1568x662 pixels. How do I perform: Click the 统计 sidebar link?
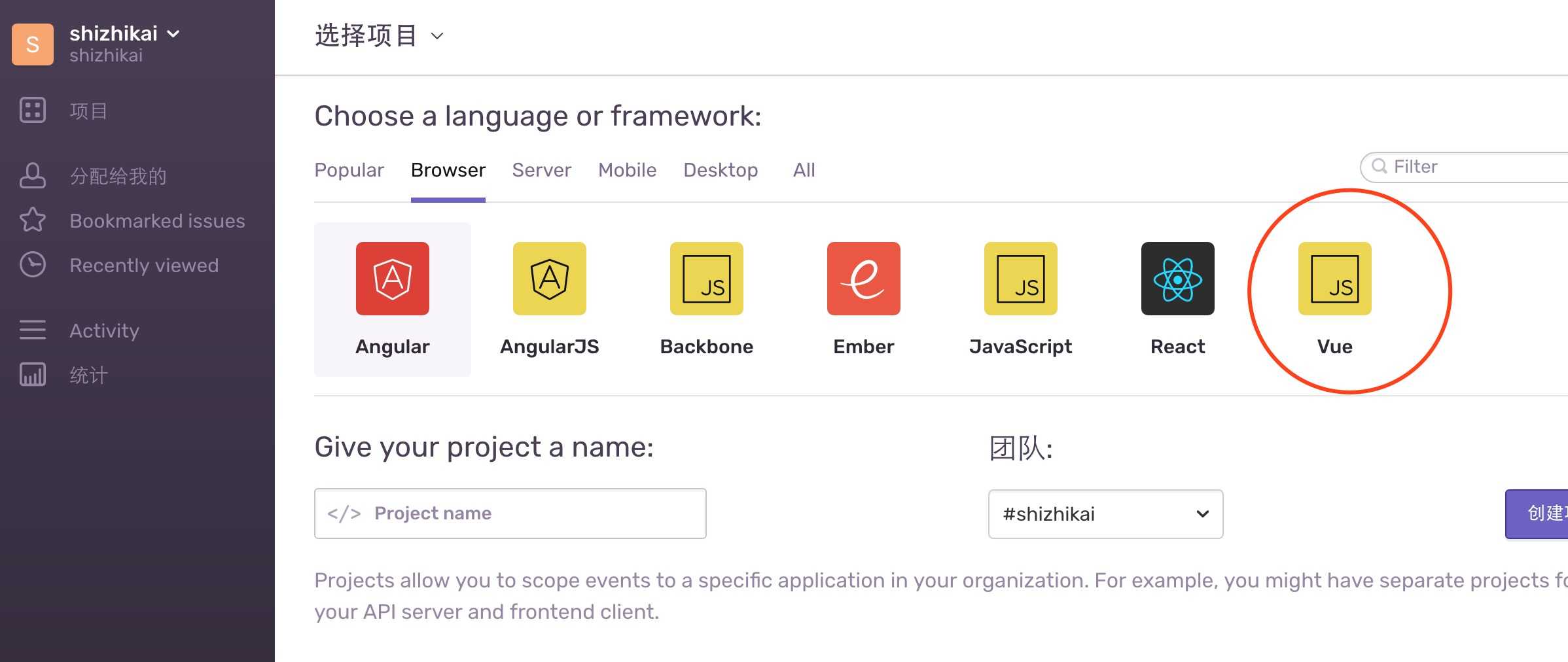pyautogui.click(x=88, y=375)
